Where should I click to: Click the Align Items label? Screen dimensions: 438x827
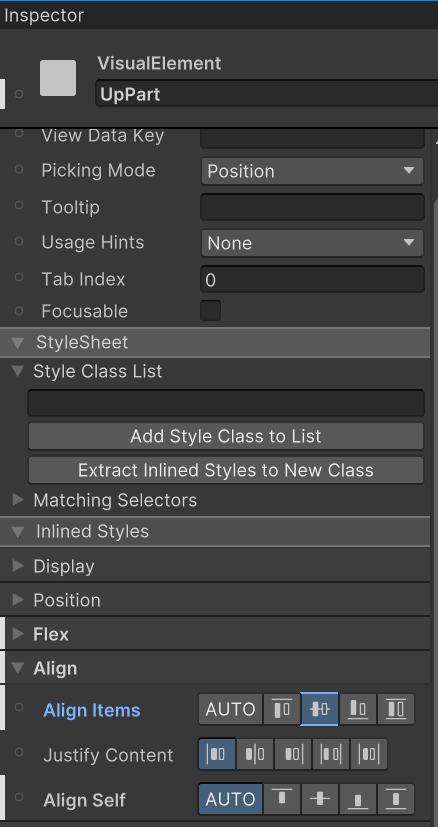92,710
